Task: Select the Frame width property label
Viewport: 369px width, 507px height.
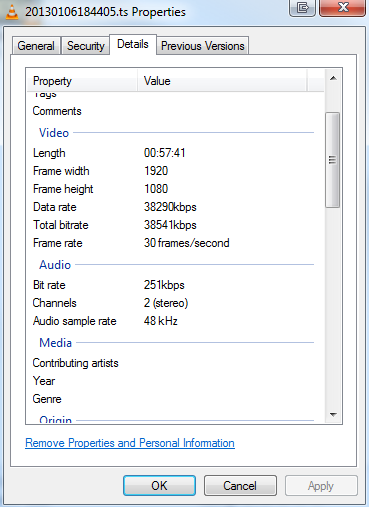Action: click(61, 171)
